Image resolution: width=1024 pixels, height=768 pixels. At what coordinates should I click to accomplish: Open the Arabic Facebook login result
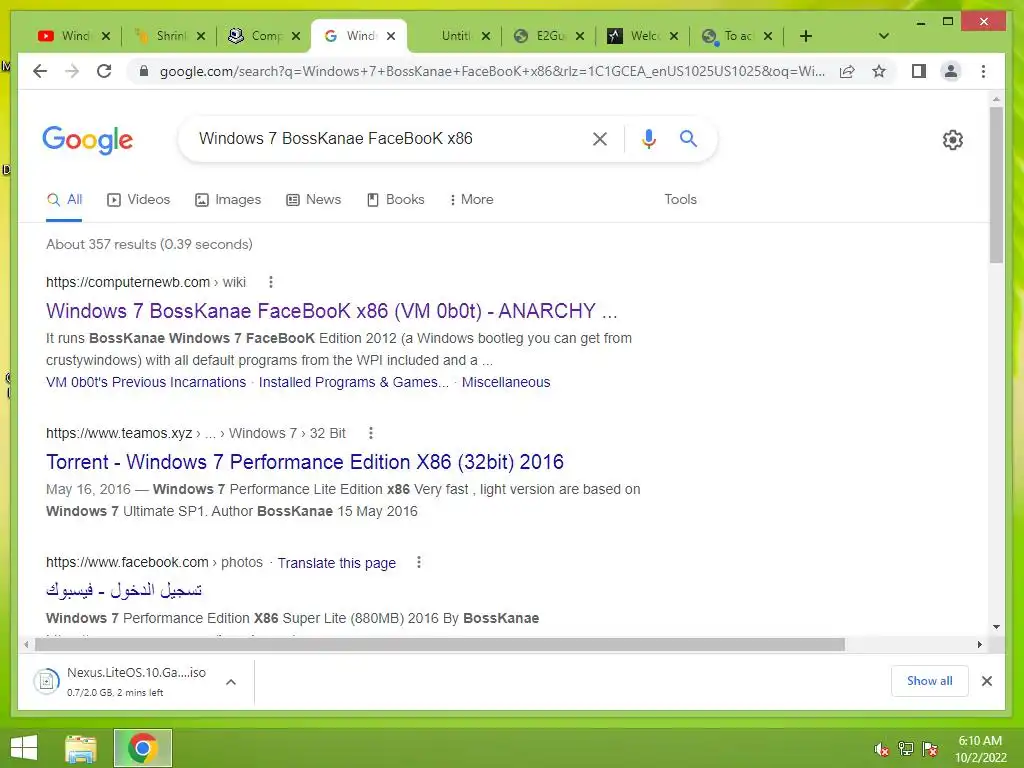(124, 590)
